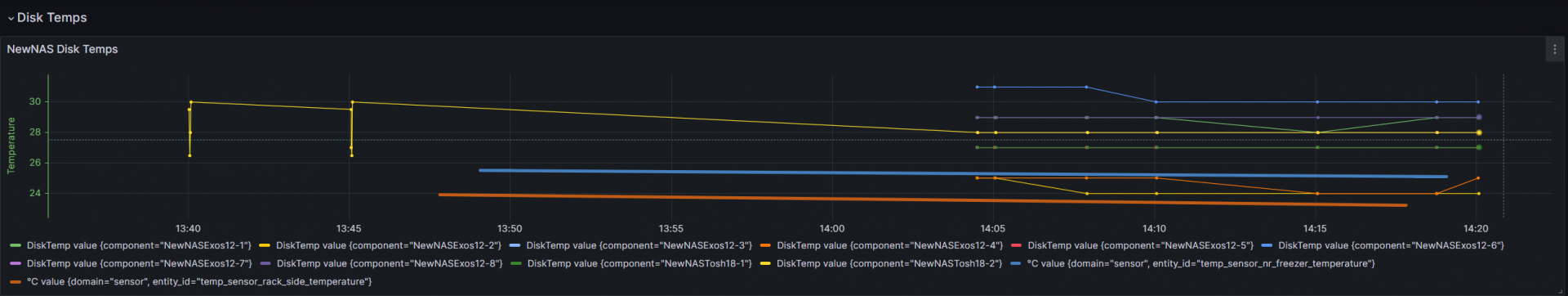Toggle the NewNASExos12-8 legend series

point(390,263)
